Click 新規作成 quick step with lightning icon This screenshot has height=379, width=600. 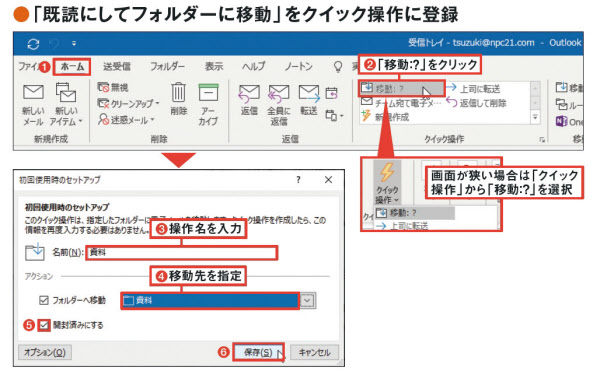[x=385, y=116]
